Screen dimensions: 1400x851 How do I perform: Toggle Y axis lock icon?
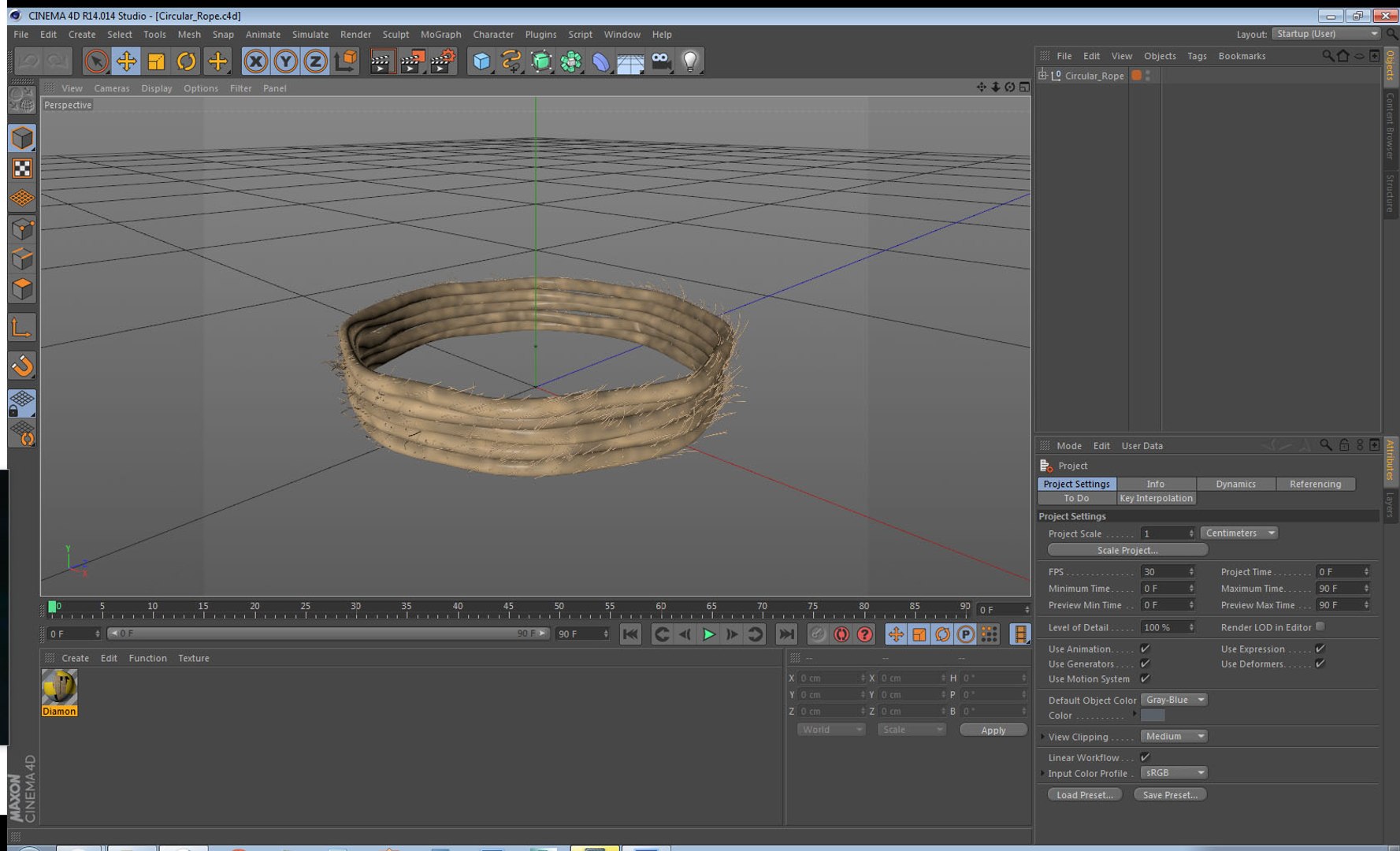(x=285, y=61)
